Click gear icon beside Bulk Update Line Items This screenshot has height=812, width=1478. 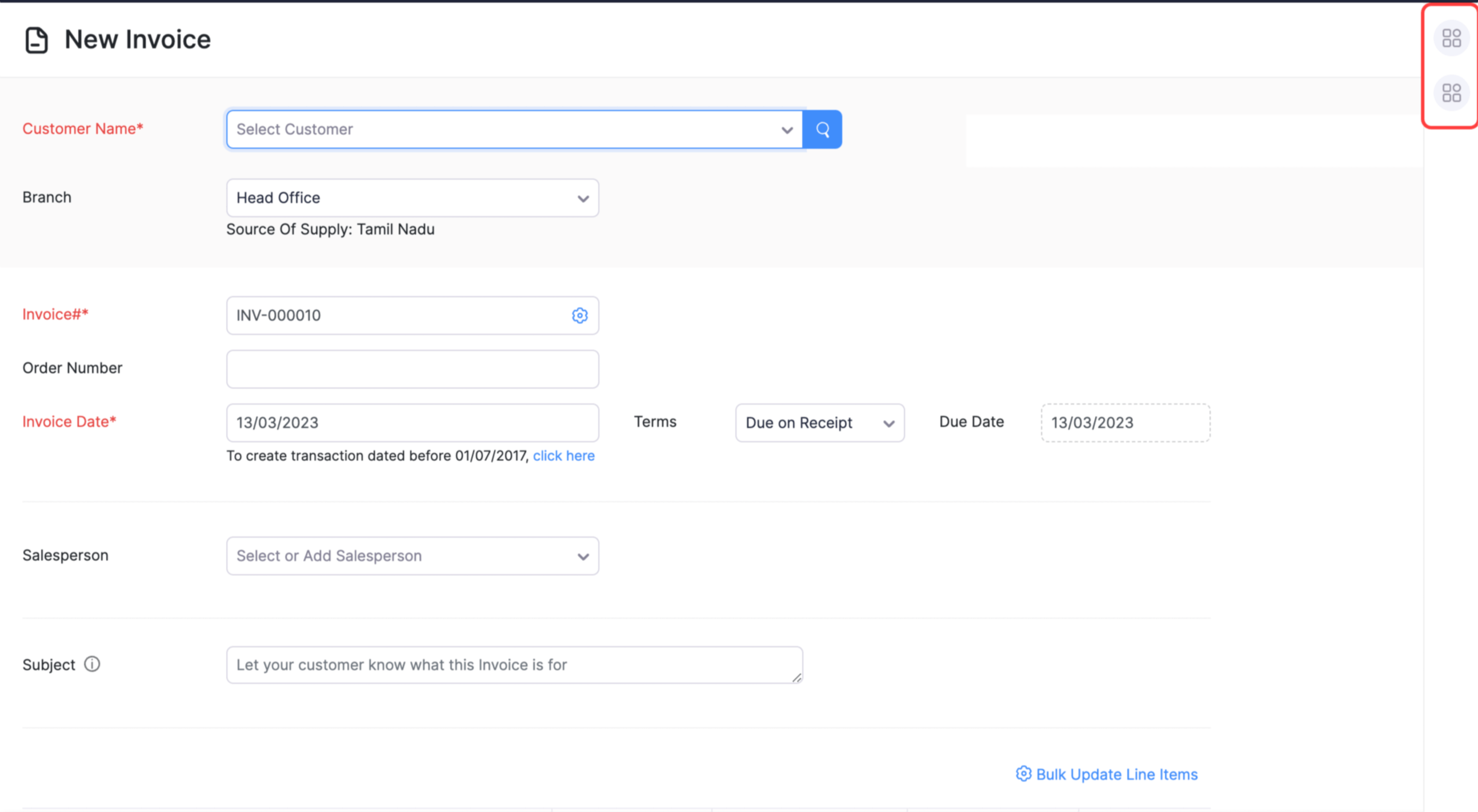point(1023,774)
